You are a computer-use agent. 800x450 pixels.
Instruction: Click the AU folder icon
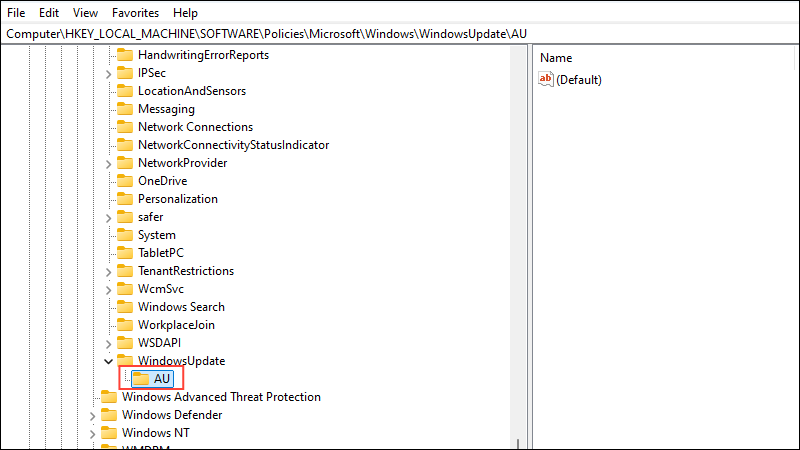(x=141, y=379)
